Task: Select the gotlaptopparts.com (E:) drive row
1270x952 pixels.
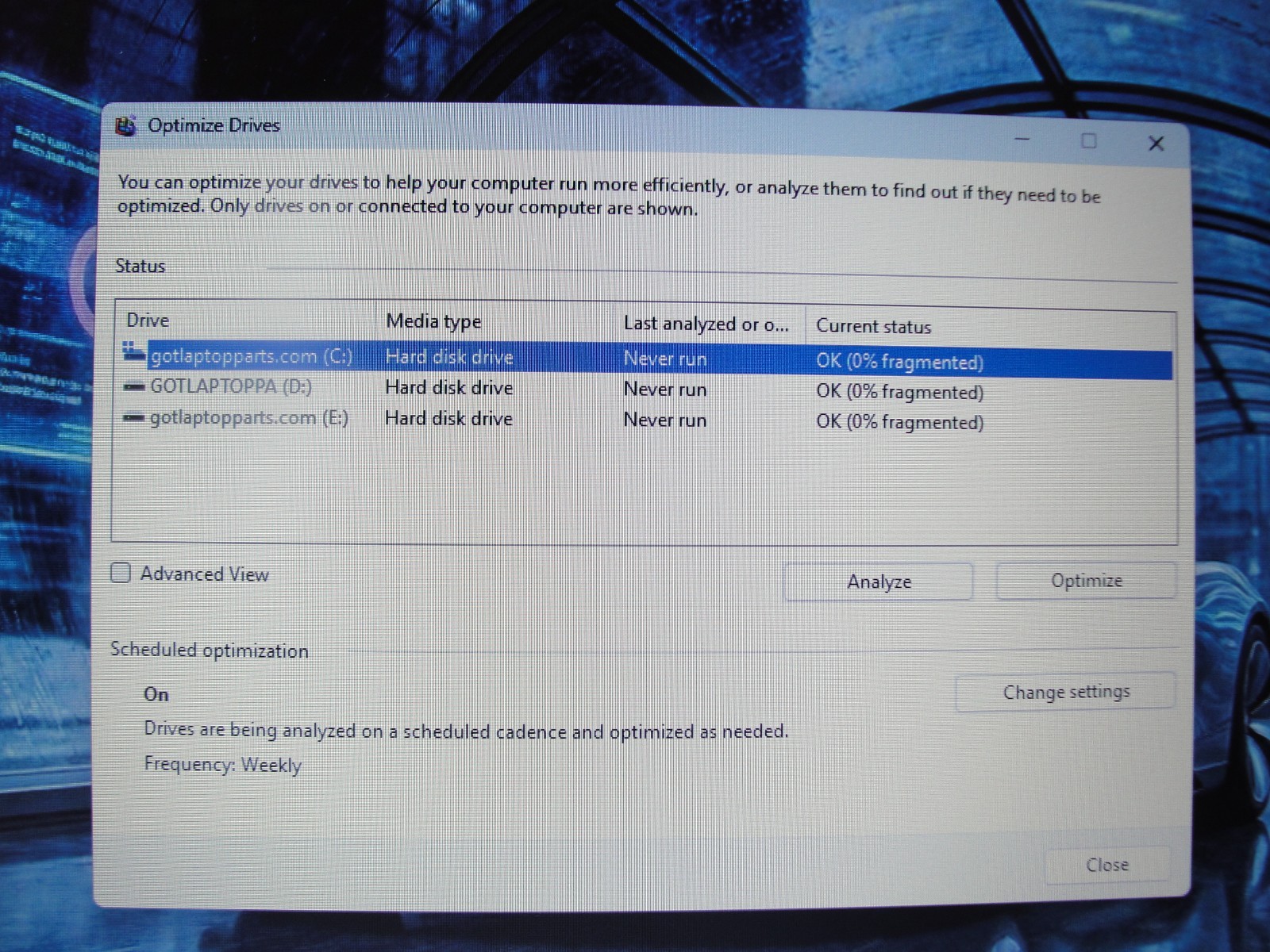Action: 647,419
